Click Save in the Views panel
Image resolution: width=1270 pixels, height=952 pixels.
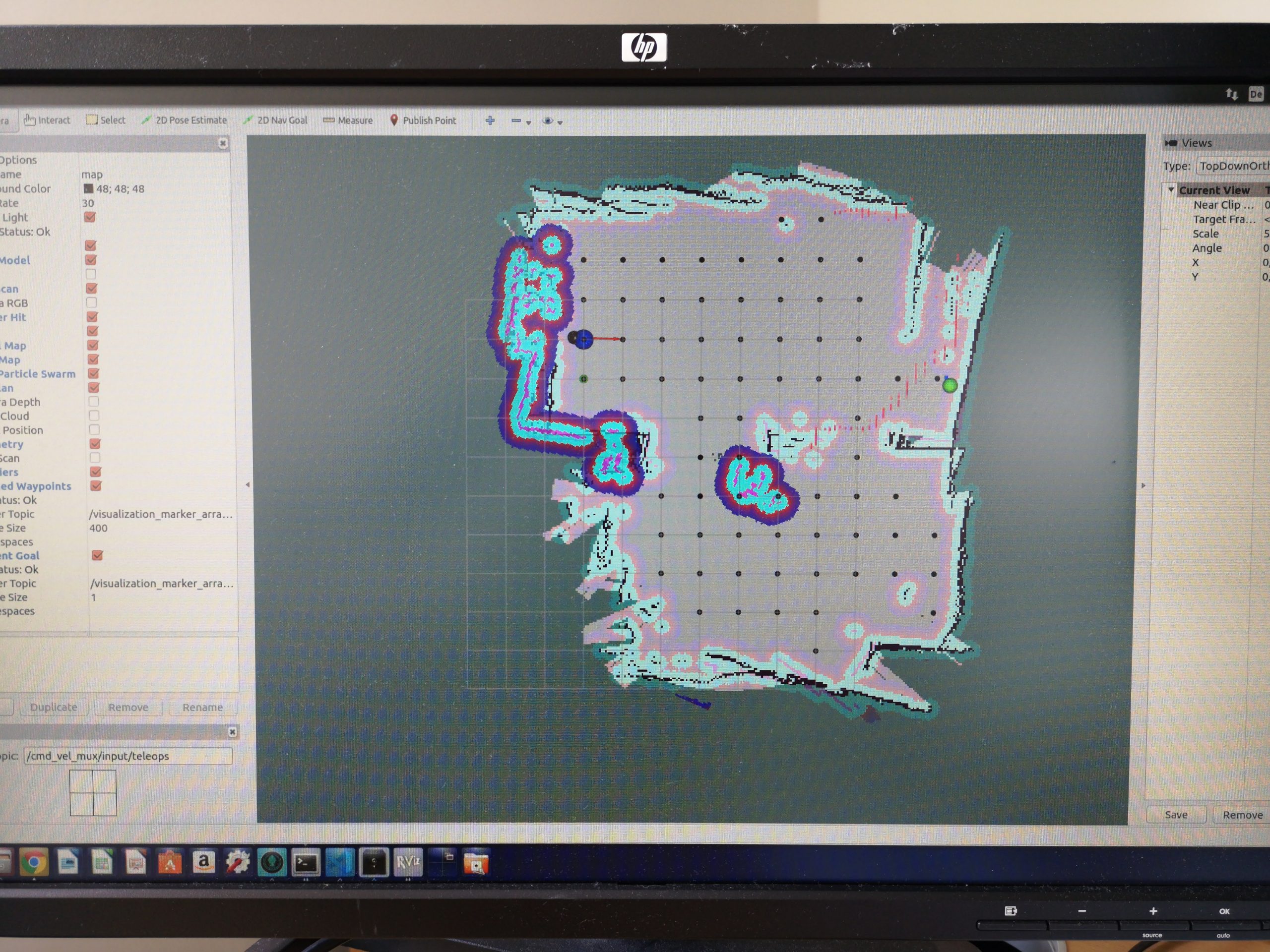click(1176, 814)
